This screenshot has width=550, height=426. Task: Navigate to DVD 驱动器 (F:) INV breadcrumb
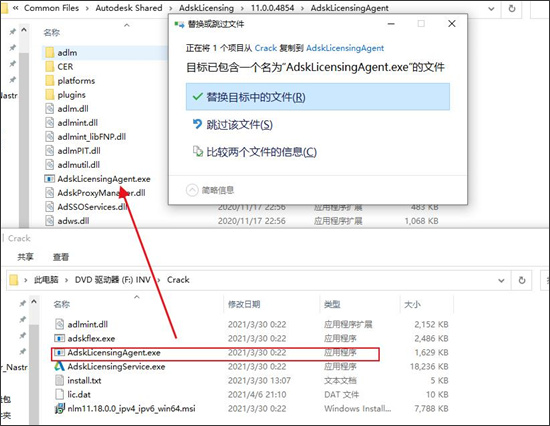(113, 280)
